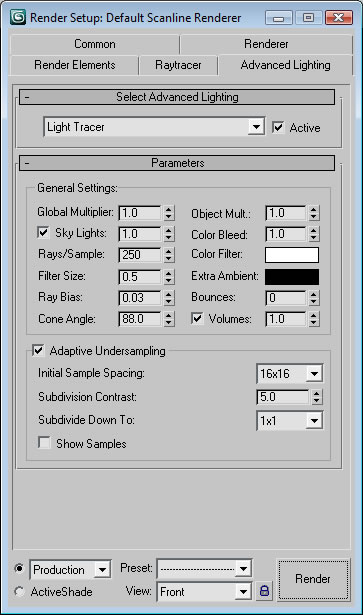363x615 pixels.
Task: Enable Show Samples checkbox
Action: (x=44, y=443)
